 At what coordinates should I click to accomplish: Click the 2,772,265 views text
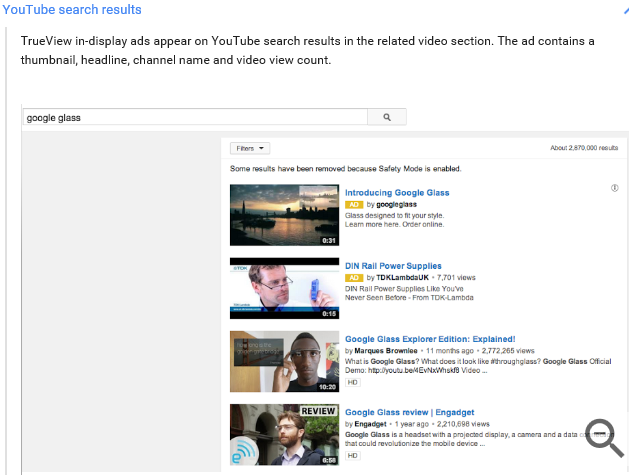tap(508, 351)
